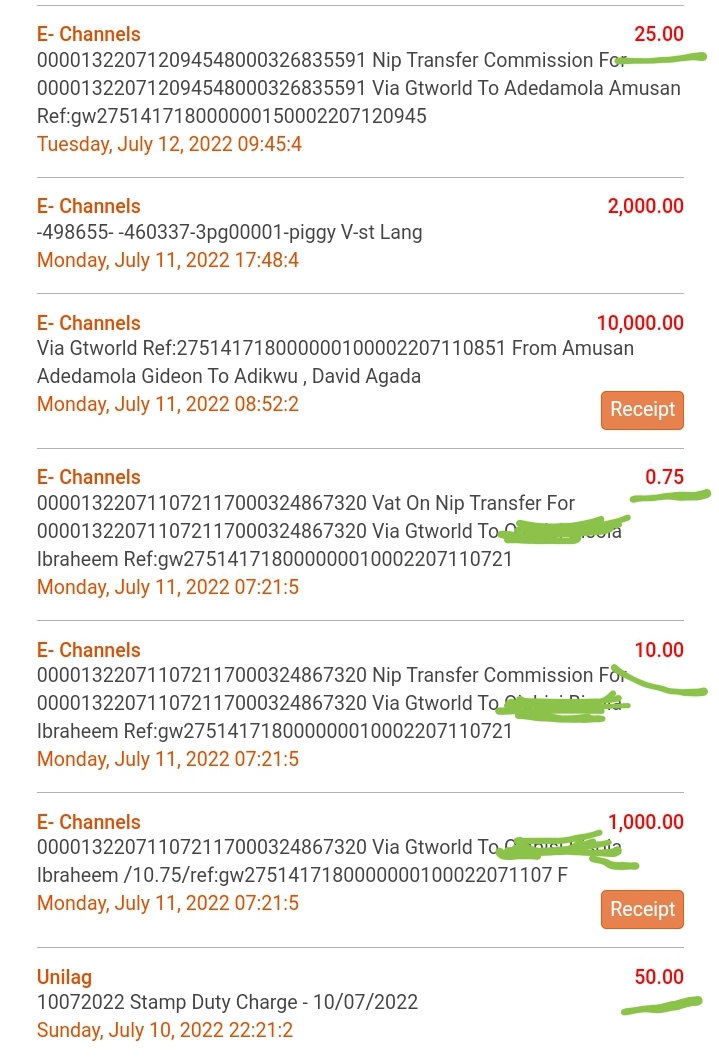Click the Monday, July 11, 2022 08:52 timestamp
This screenshot has width=719, height=1057.
pyautogui.click(x=168, y=404)
